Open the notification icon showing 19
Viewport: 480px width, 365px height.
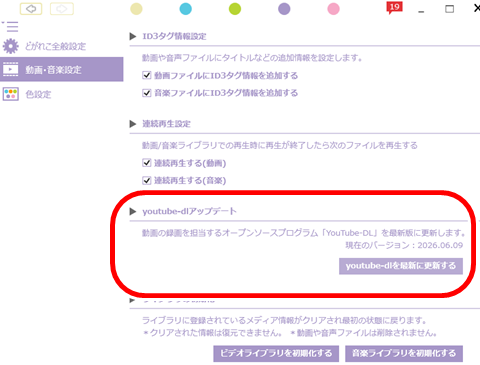(x=394, y=8)
